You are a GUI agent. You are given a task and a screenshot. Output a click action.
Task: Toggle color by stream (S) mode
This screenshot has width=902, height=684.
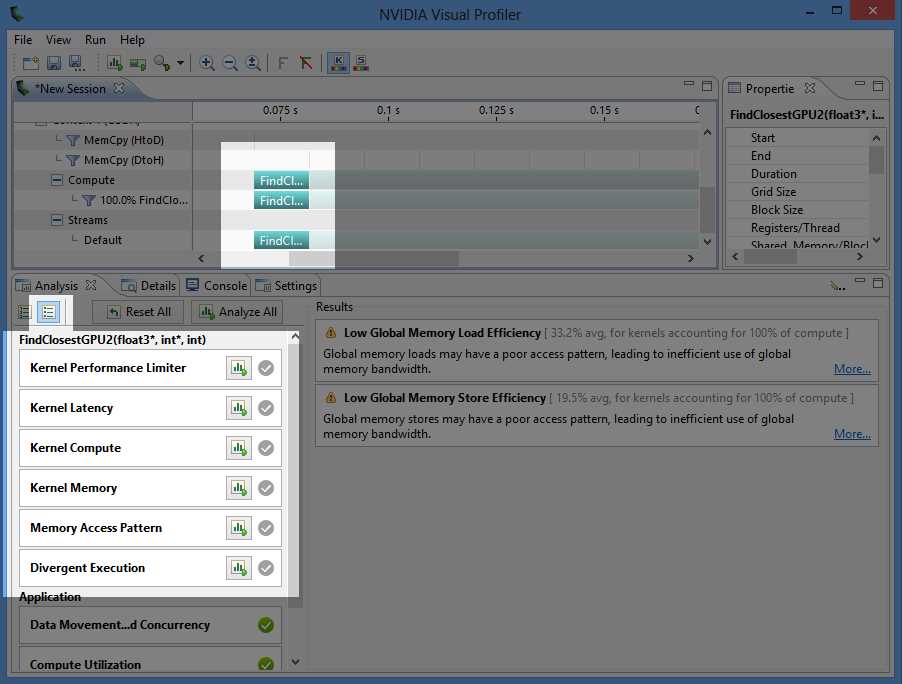coord(361,63)
